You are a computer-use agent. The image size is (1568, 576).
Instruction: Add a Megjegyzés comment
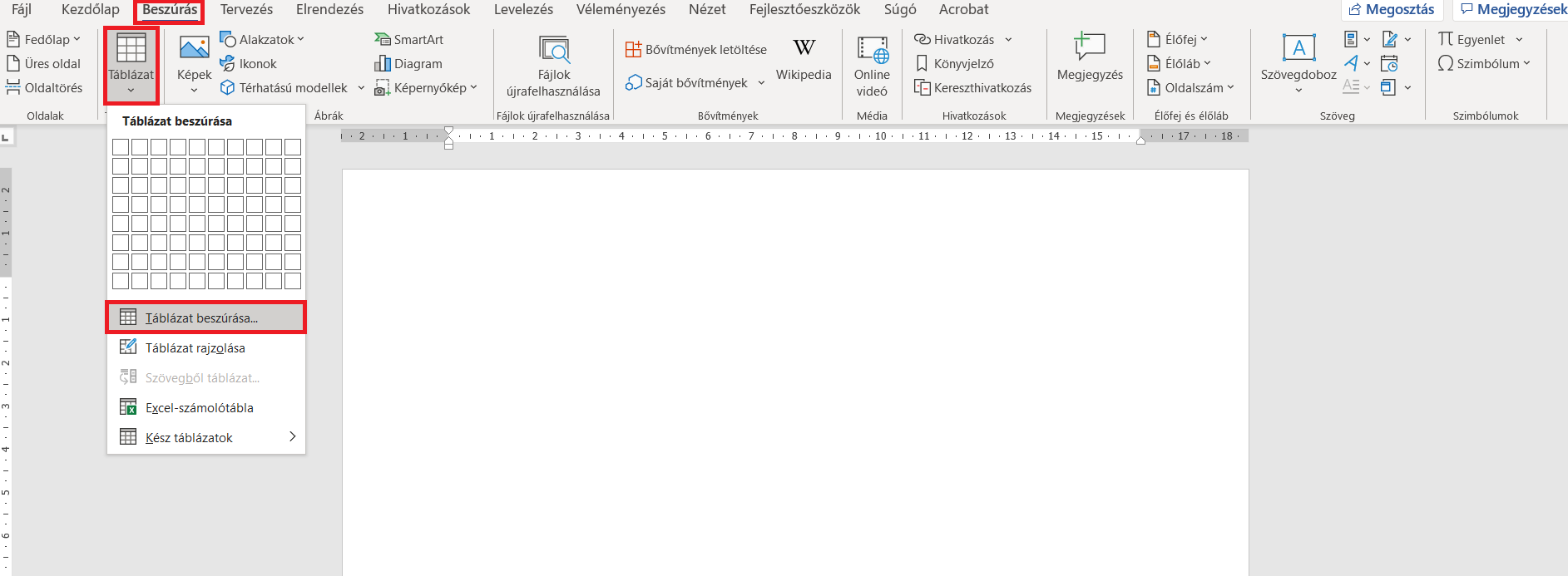(1089, 58)
